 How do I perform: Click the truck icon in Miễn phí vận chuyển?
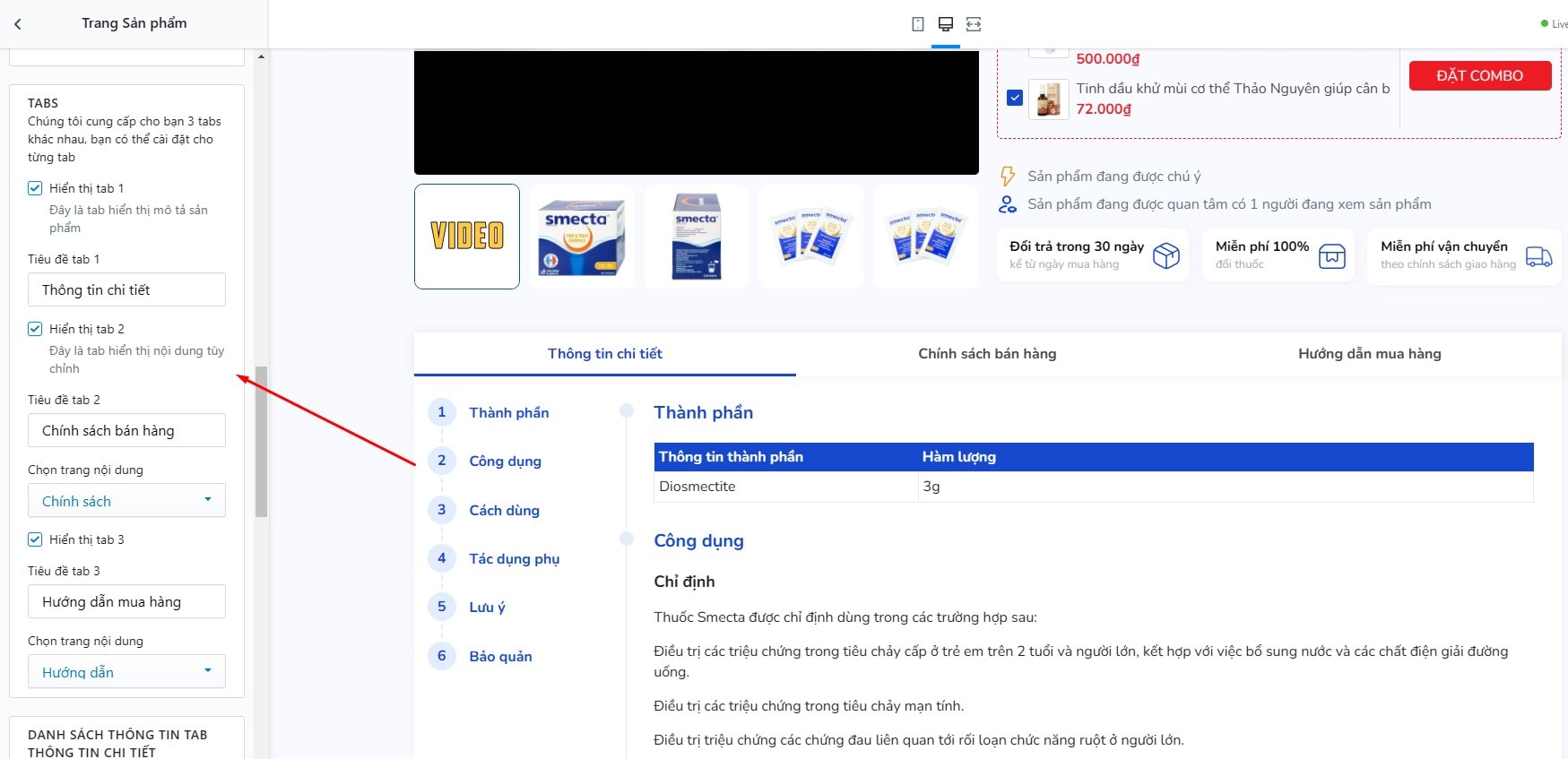[x=1538, y=256]
